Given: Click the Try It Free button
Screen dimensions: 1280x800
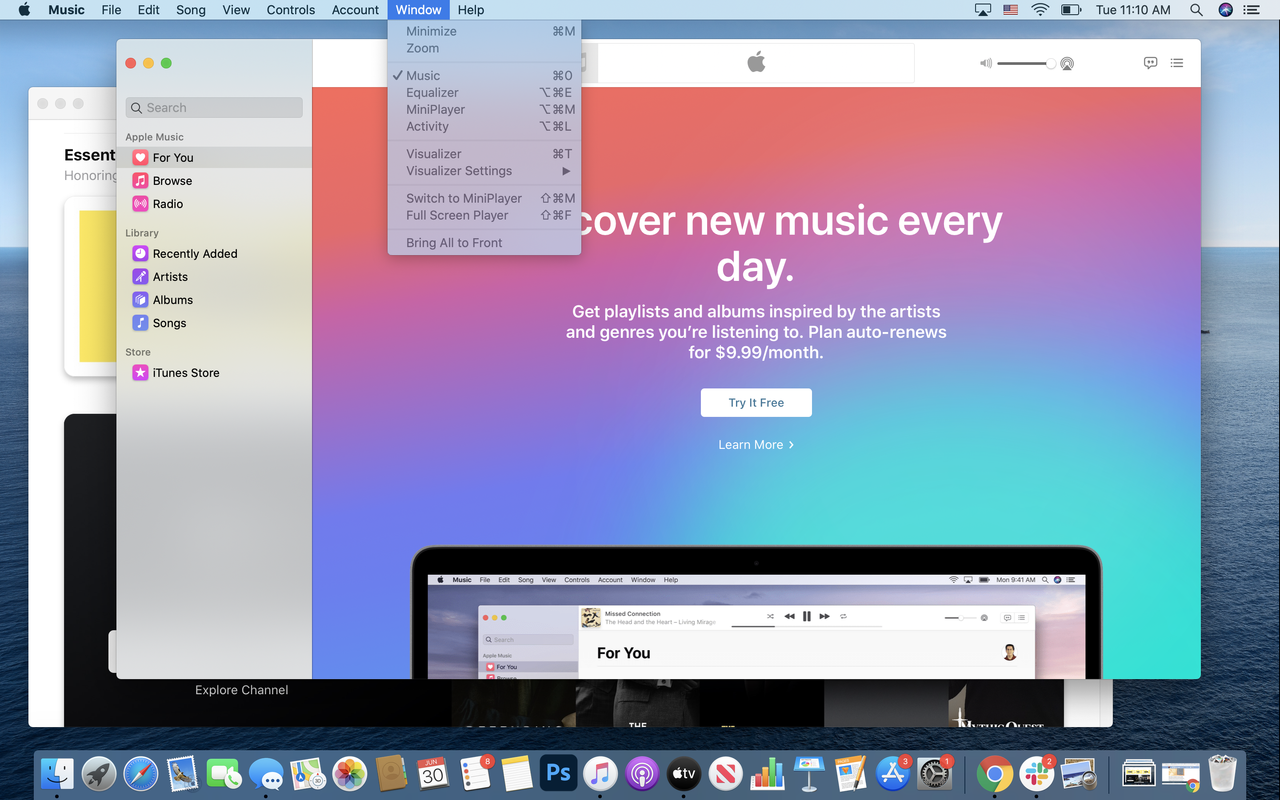Looking at the screenshot, I should click(x=756, y=403).
